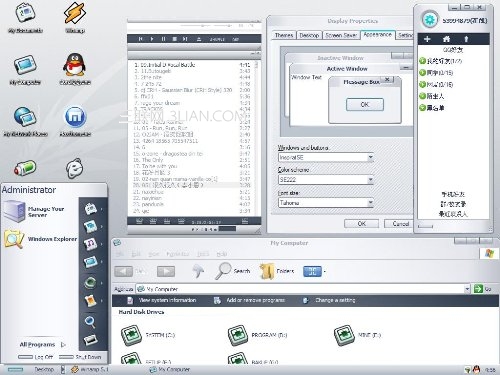Click the plus icon in QQ panel

point(427,39)
